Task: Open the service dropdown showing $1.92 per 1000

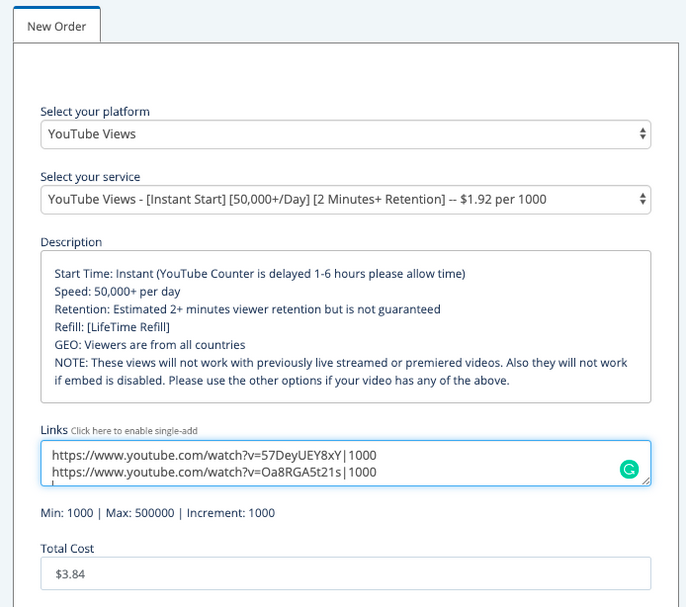Action: tap(346, 200)
